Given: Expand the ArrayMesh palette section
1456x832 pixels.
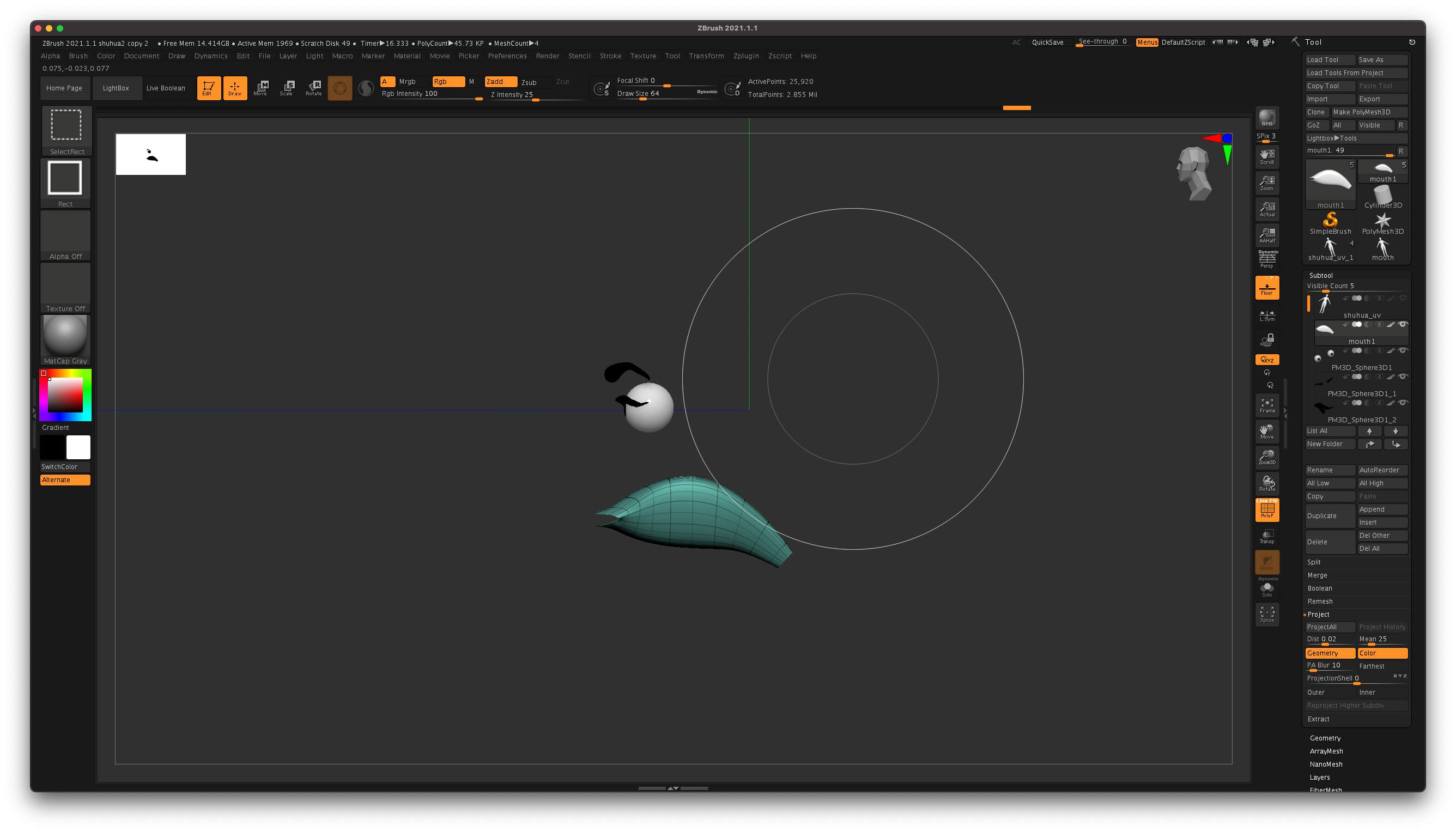Looking at the screenshot, I should coord(1326,751).
